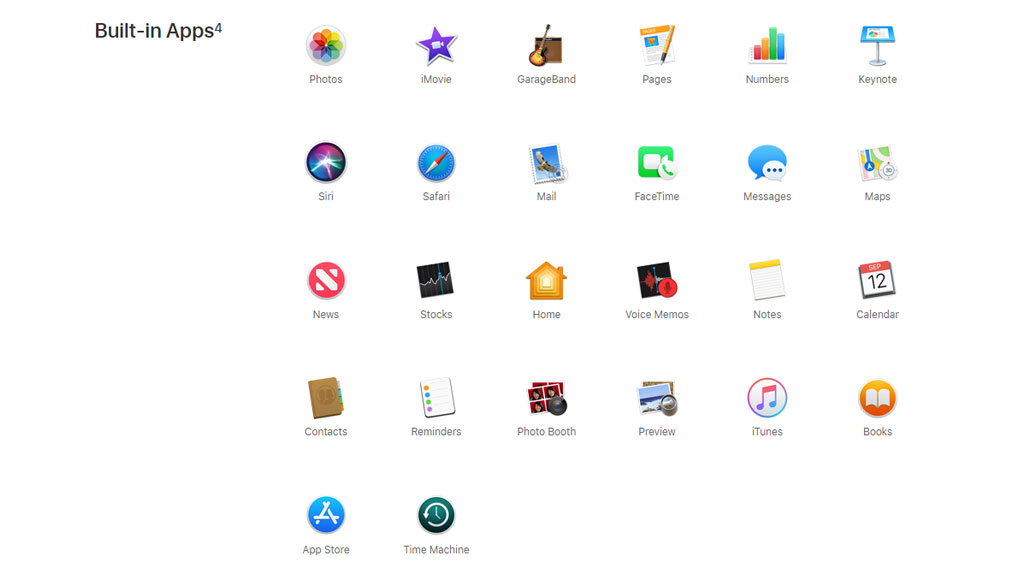Select the Reminders list icon

click(x=436, y=397)
